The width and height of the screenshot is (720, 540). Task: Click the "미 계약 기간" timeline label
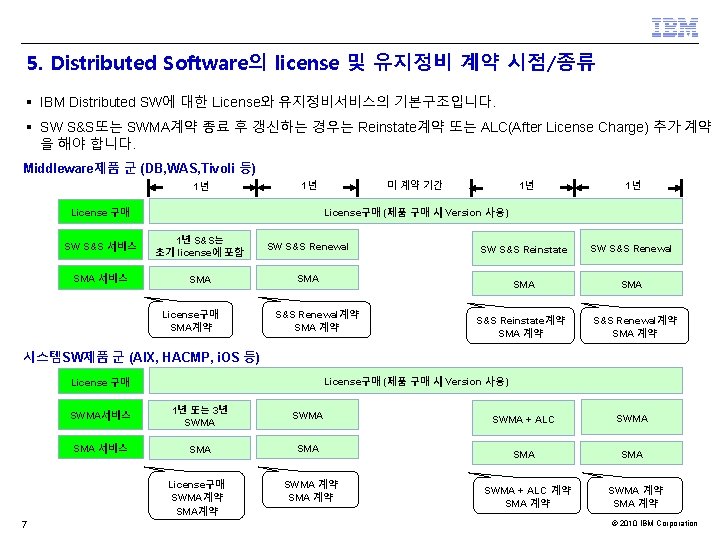tap(415, 185)
